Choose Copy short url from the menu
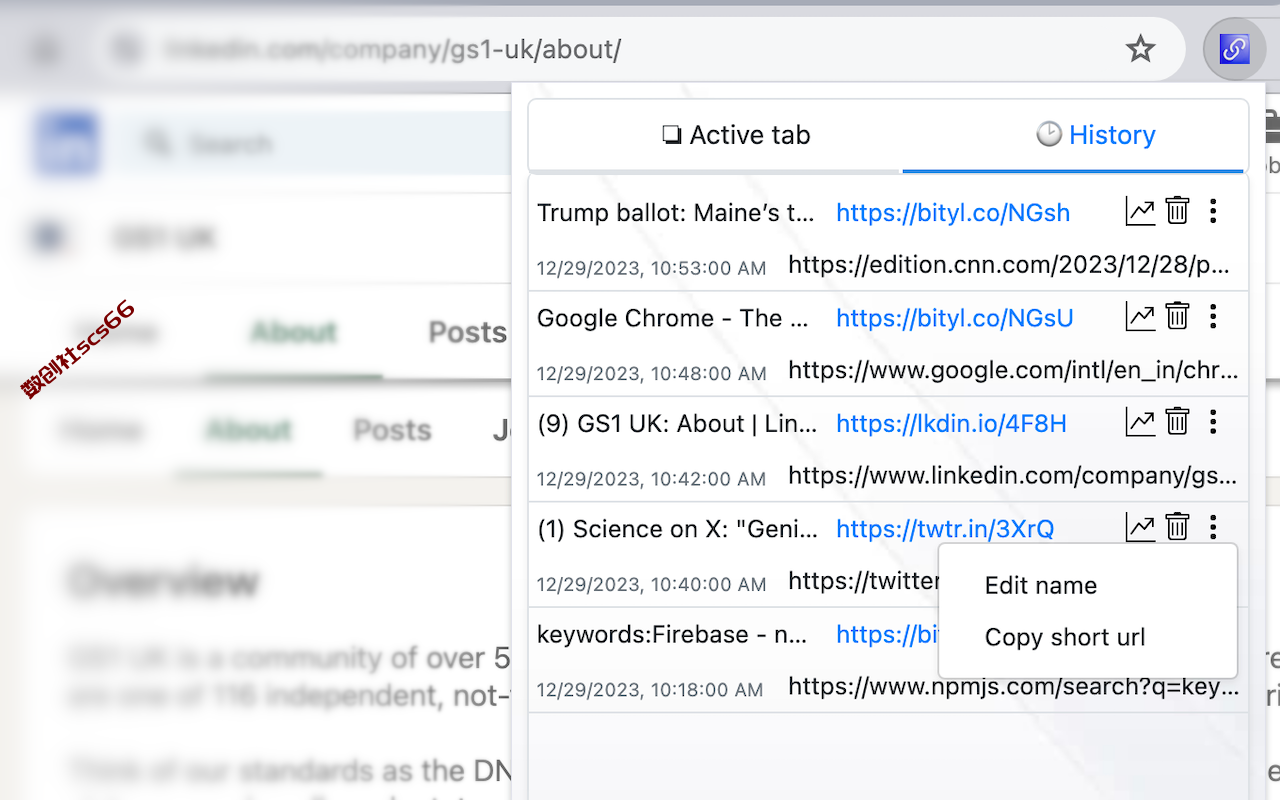This screenshot has height=800, width=1280. (x=1065, y=638)
